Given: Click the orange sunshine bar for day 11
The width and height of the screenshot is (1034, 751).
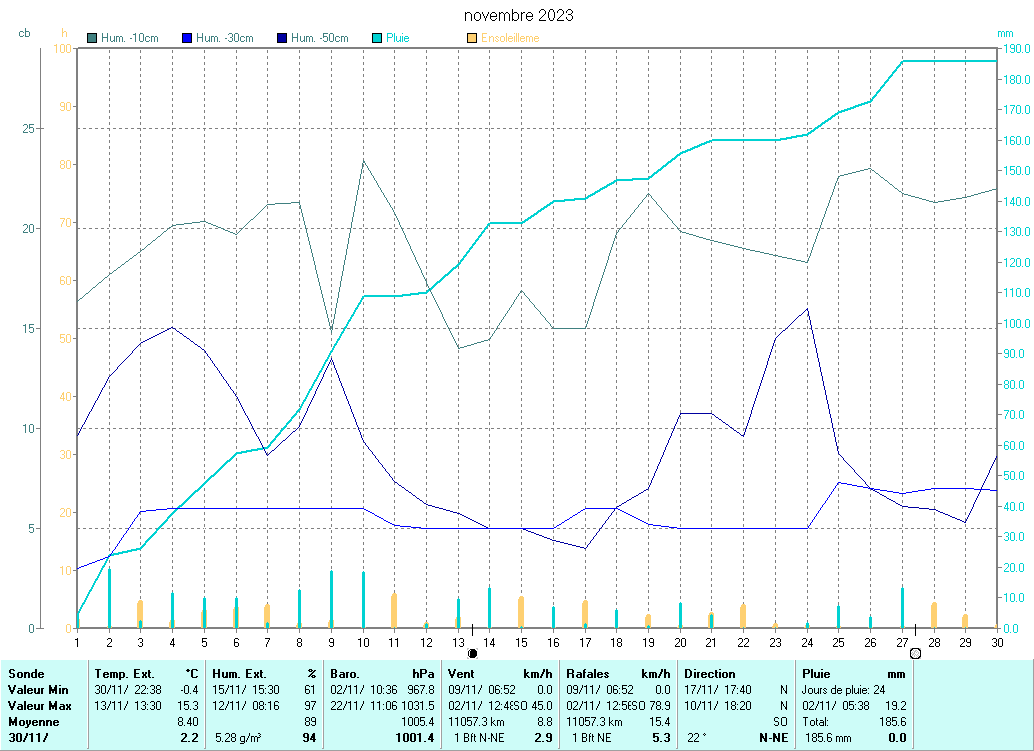Looking at the screenshot, I should coord(394,610).
